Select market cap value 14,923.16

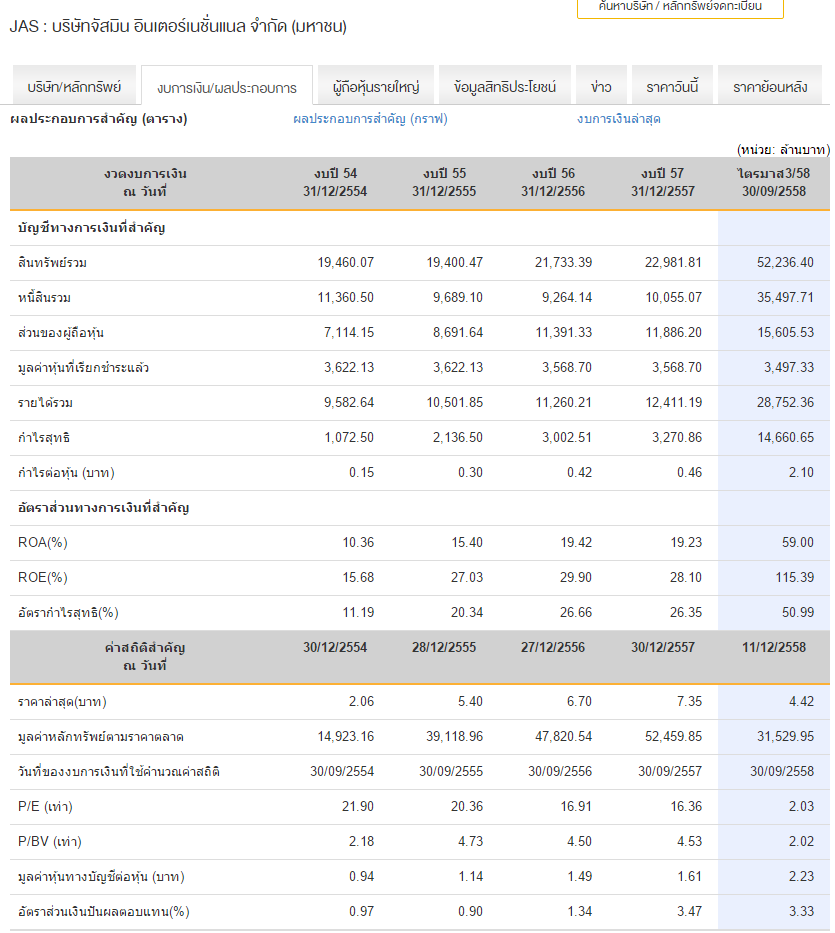[x=345, y=737]
